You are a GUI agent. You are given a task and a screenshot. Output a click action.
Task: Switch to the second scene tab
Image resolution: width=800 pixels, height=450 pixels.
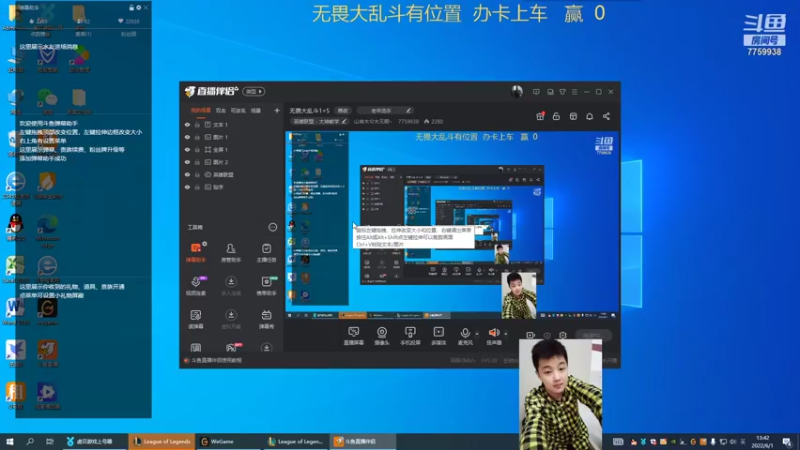pyautogui.click(x=220, y=110)
